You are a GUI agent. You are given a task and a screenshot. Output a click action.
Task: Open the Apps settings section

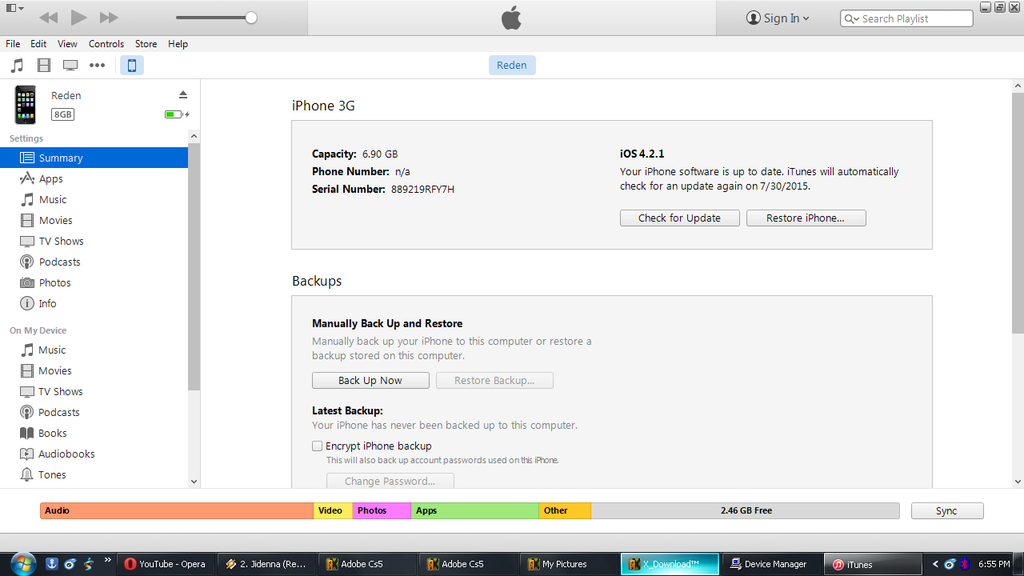click(50, 179)
